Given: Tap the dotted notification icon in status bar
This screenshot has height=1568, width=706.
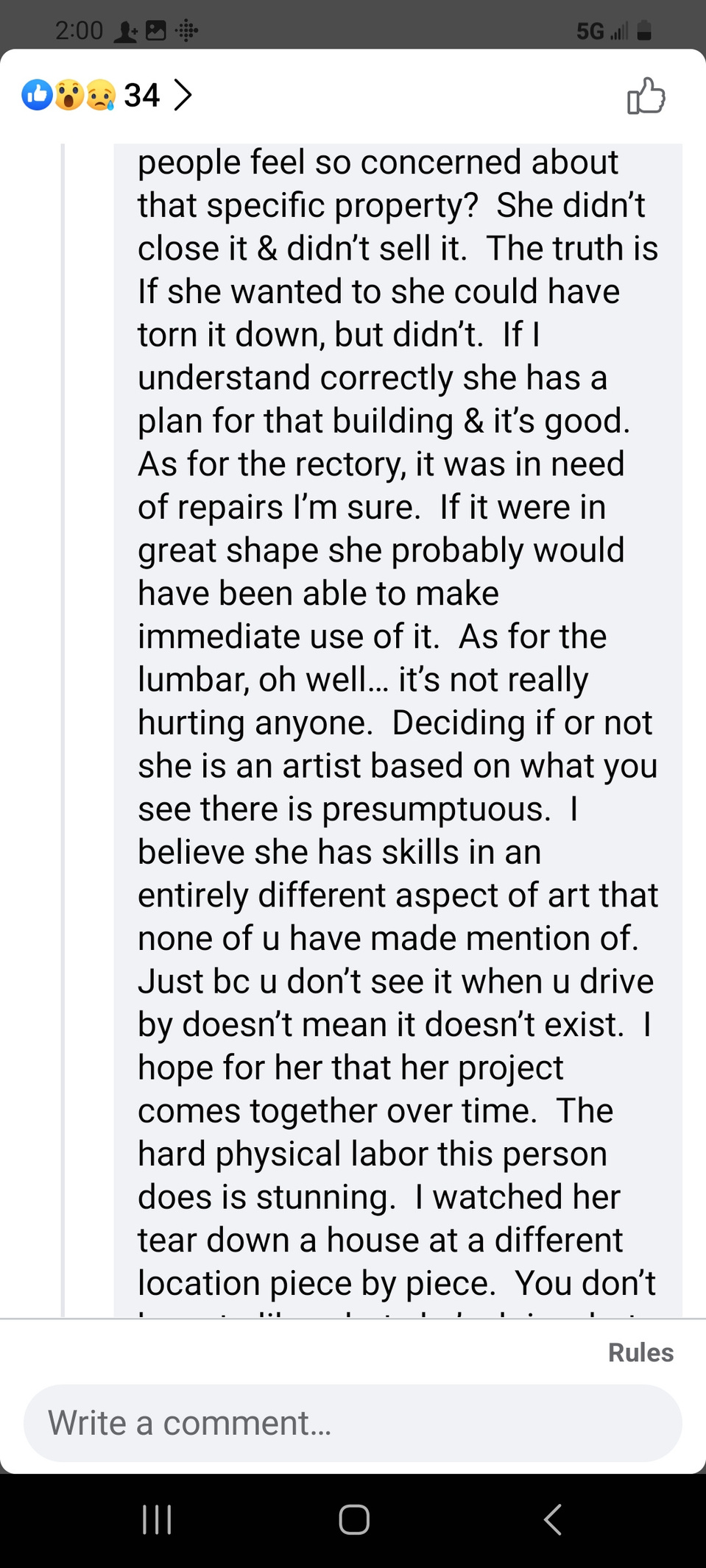Looking at the screenshot, I should (x=186, y=31).
